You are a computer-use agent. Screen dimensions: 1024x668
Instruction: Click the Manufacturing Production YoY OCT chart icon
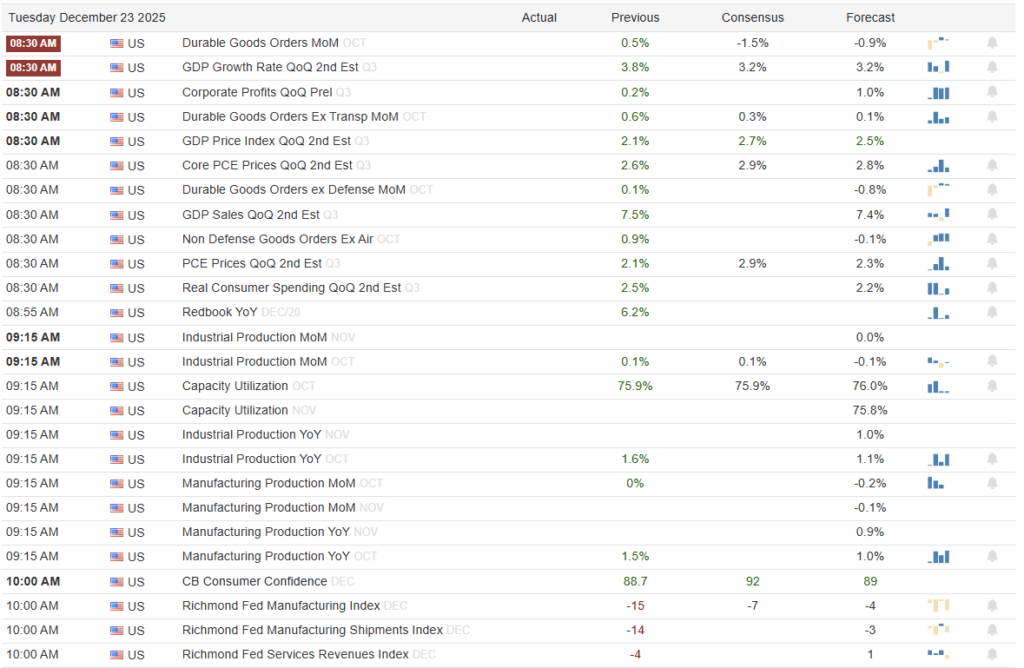coord(938,556)
